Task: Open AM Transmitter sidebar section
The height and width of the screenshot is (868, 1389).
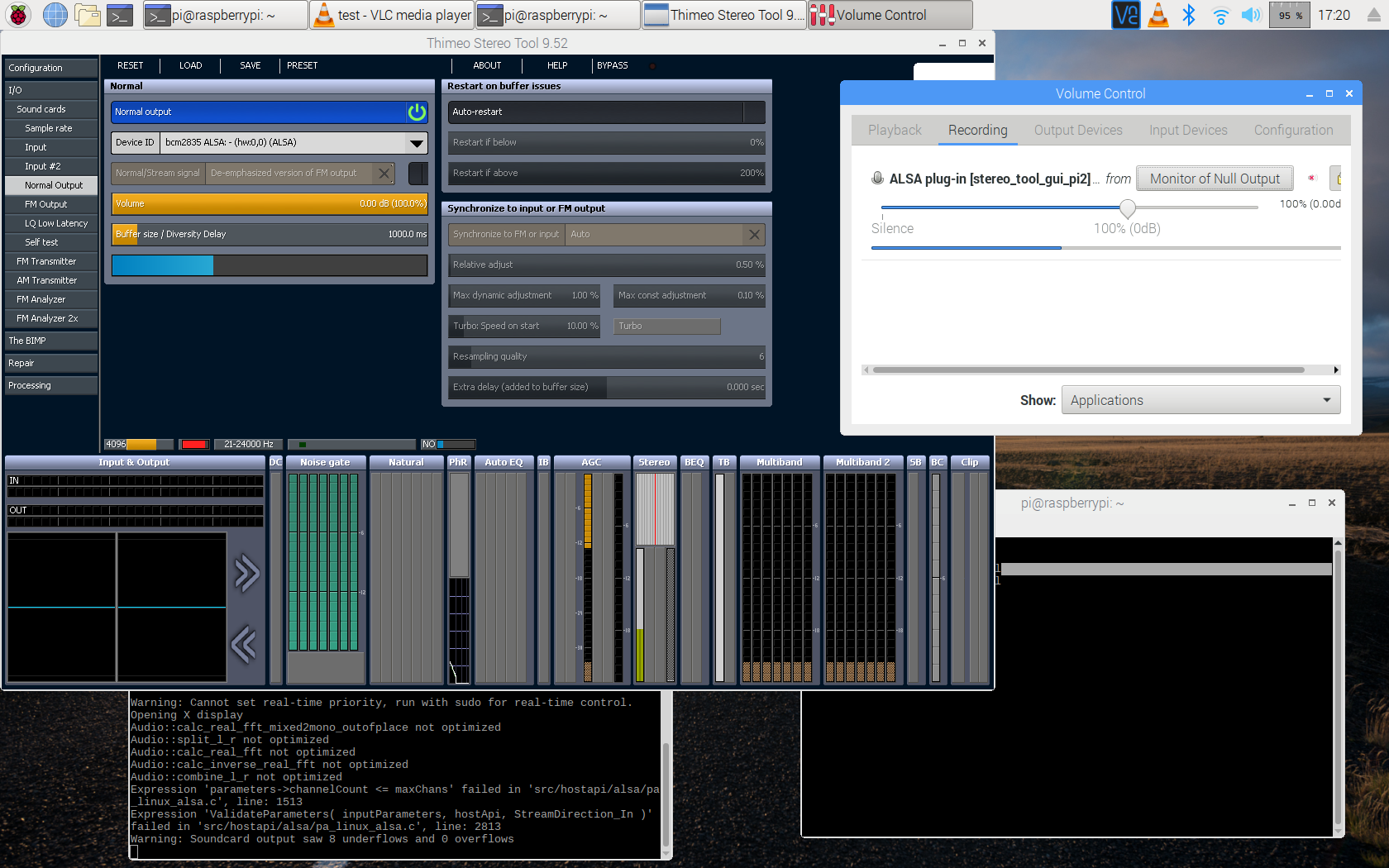Action: tap(51, 280)
